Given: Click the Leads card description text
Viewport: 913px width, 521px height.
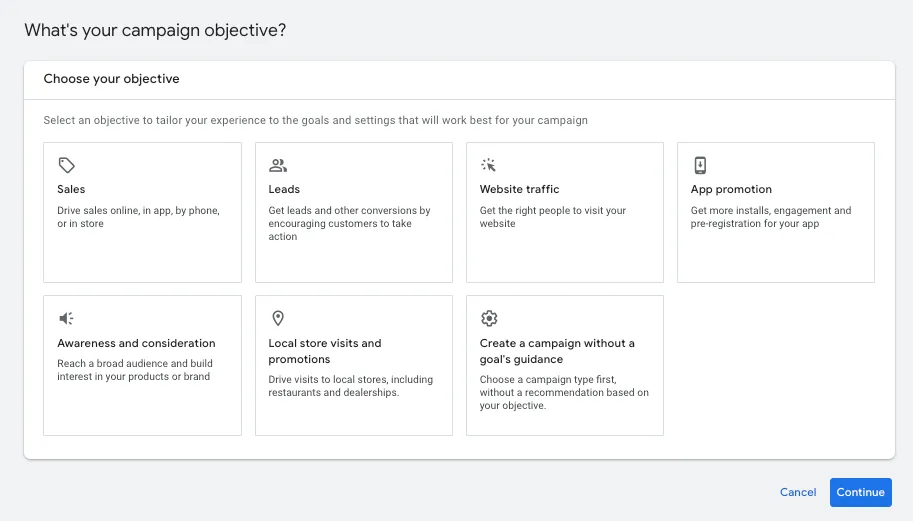Looking at the screenshot, I should coord(349,224).
